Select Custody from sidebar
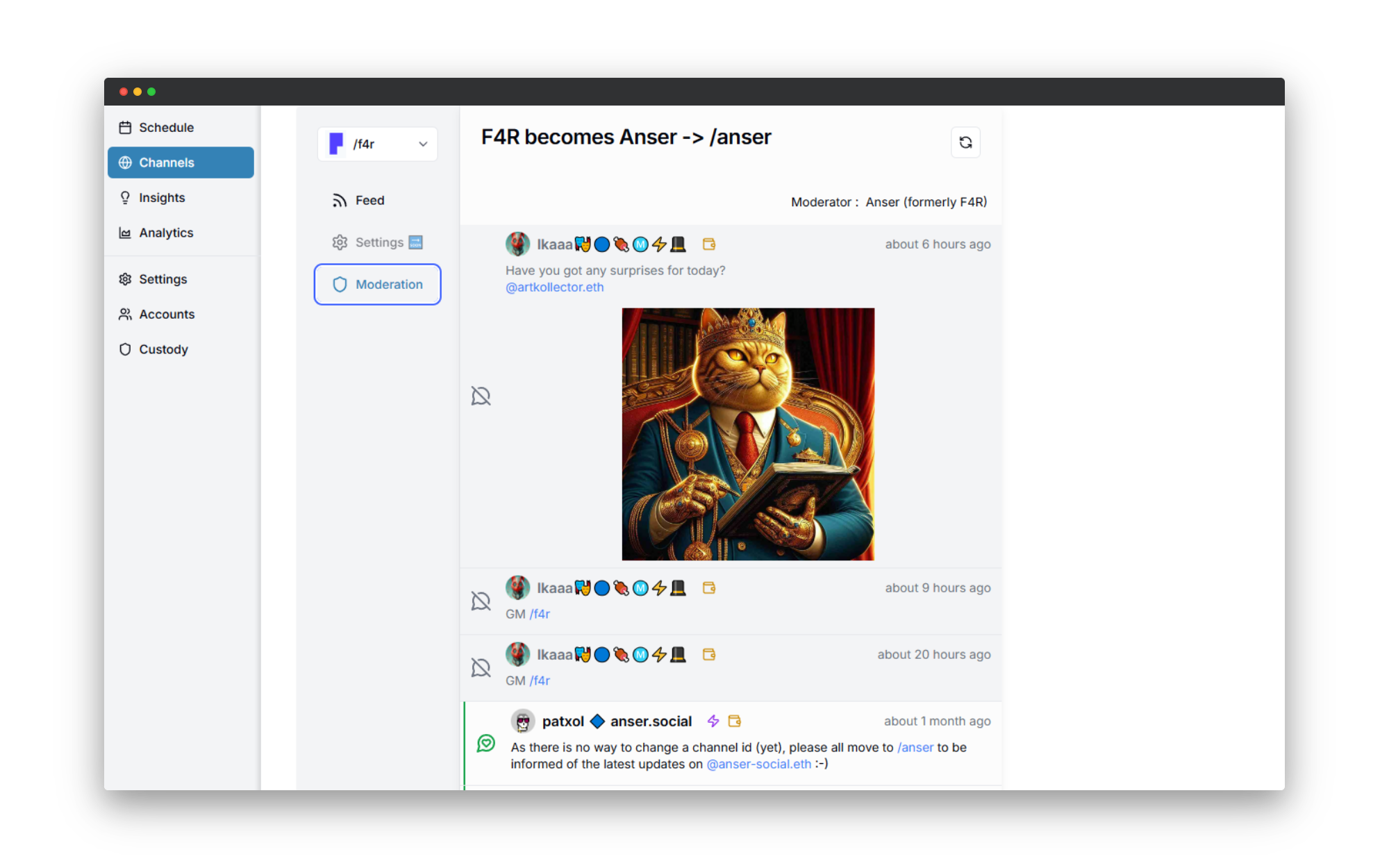The height and width of the screenshot is (868, 1389). [x=163, y=348]
